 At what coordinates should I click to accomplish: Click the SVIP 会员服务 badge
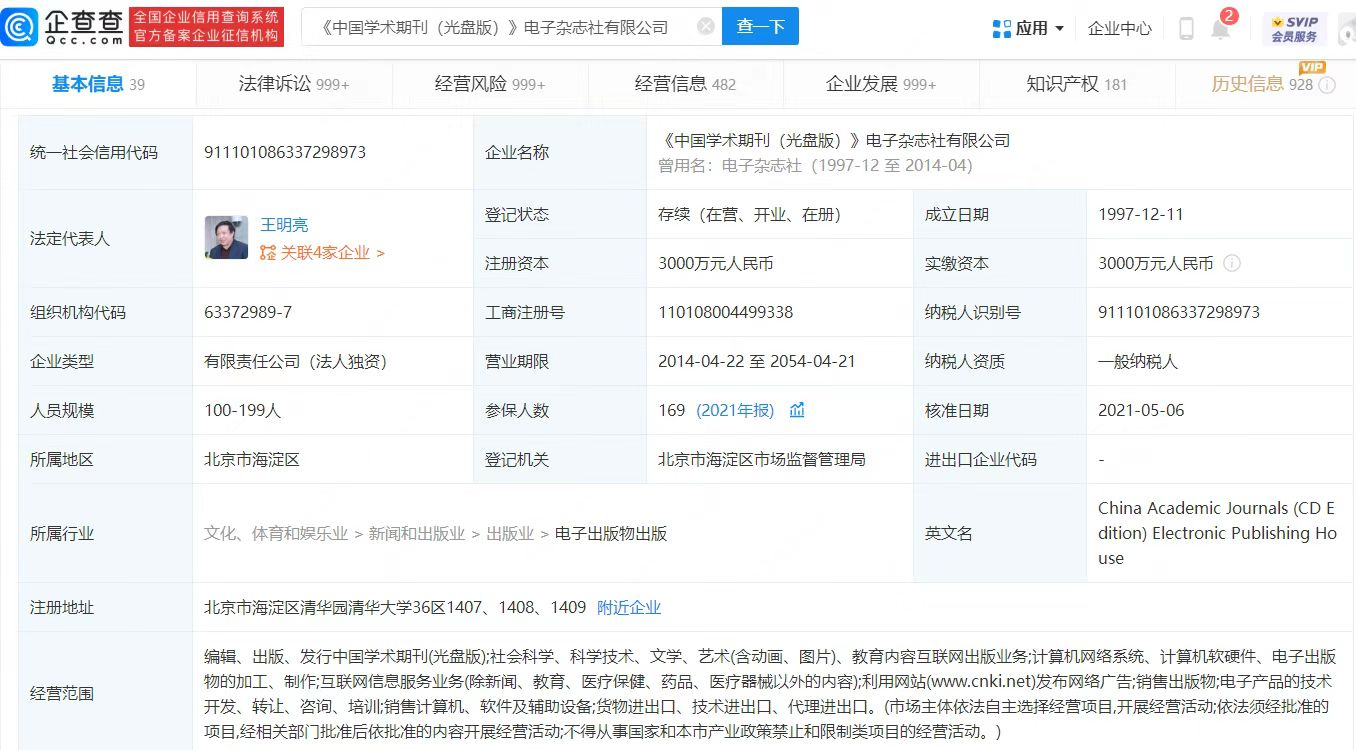pos(1294,29)
